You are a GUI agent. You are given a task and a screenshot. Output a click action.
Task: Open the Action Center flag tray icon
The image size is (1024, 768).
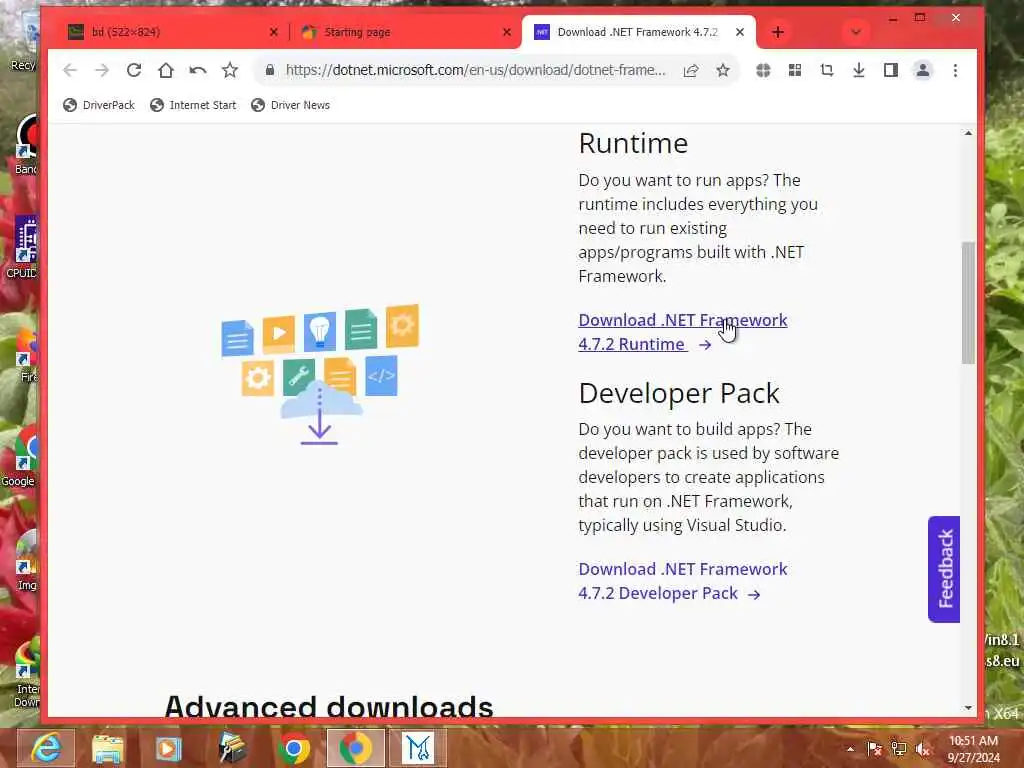coord(874,749)
